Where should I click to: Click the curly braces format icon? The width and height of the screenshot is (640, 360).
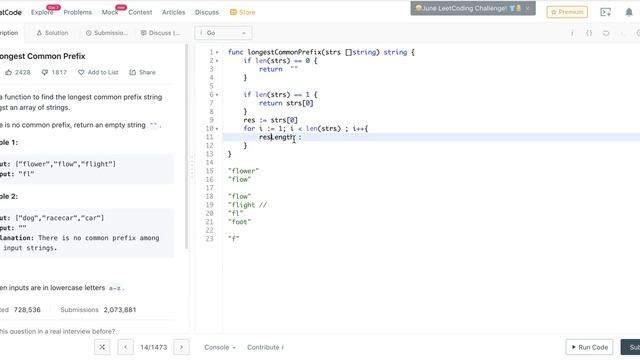pos(589,33)
